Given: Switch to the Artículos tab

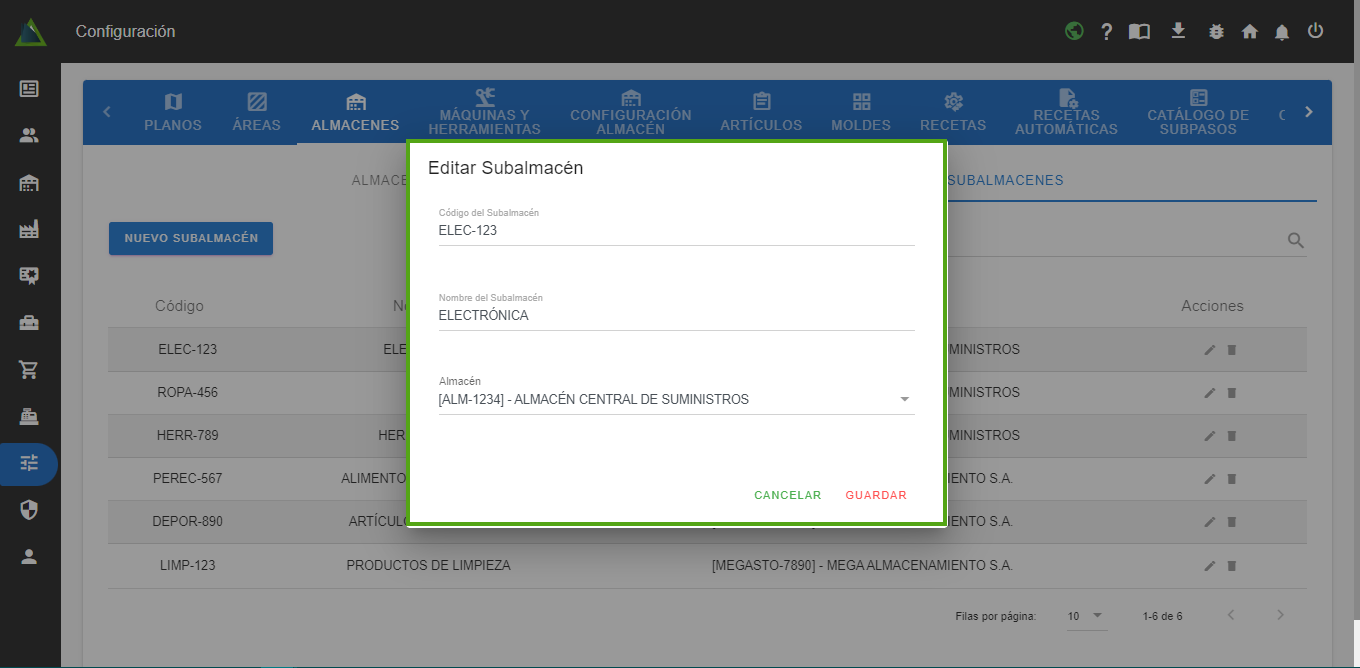Looking at the screenshot, I should 761,112.
